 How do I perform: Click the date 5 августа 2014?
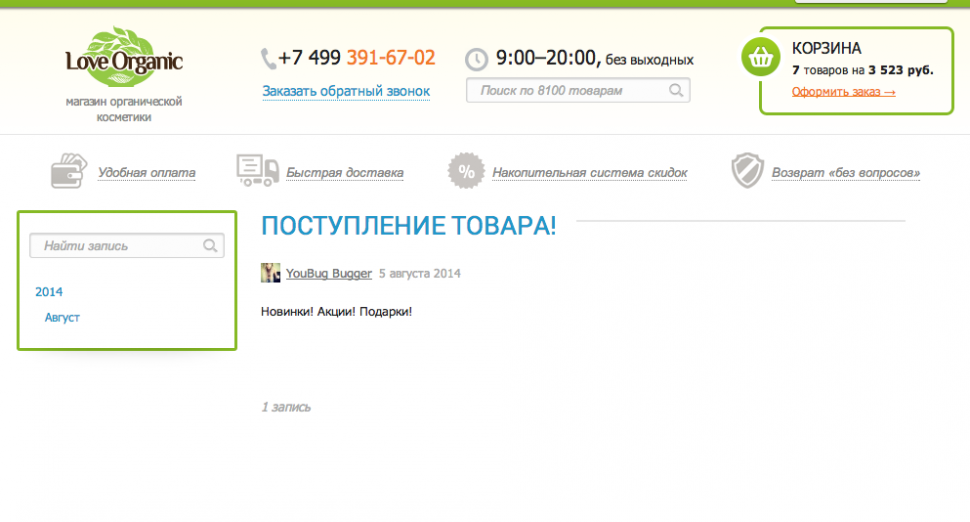pos(419,273)
